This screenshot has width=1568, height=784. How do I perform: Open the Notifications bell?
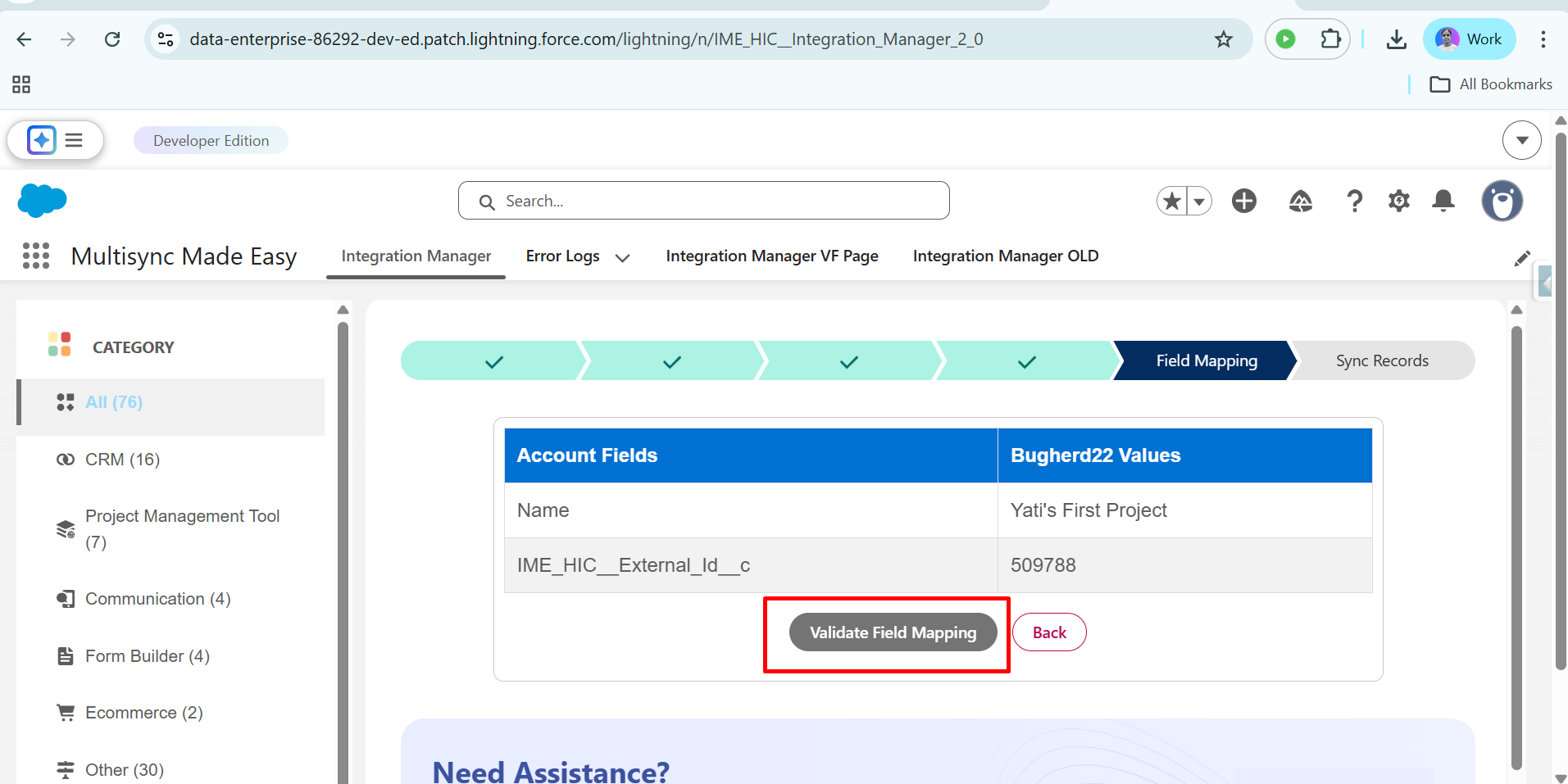point(1443,201)
